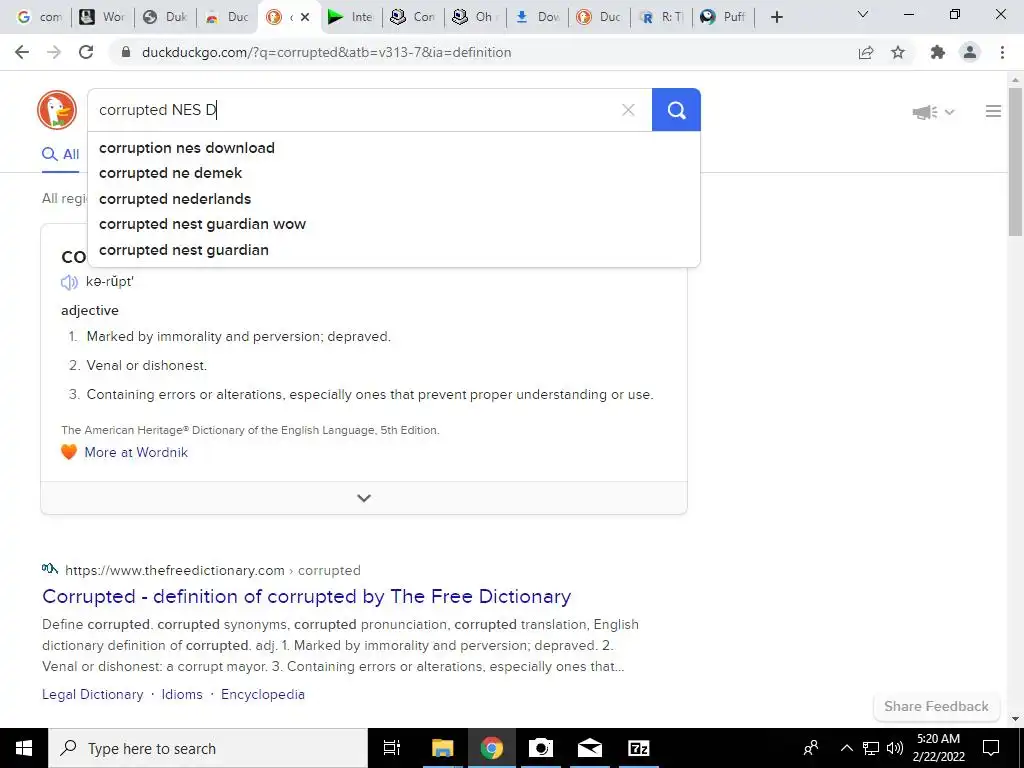Open the More at Wordnik link

tap(136, 452)
